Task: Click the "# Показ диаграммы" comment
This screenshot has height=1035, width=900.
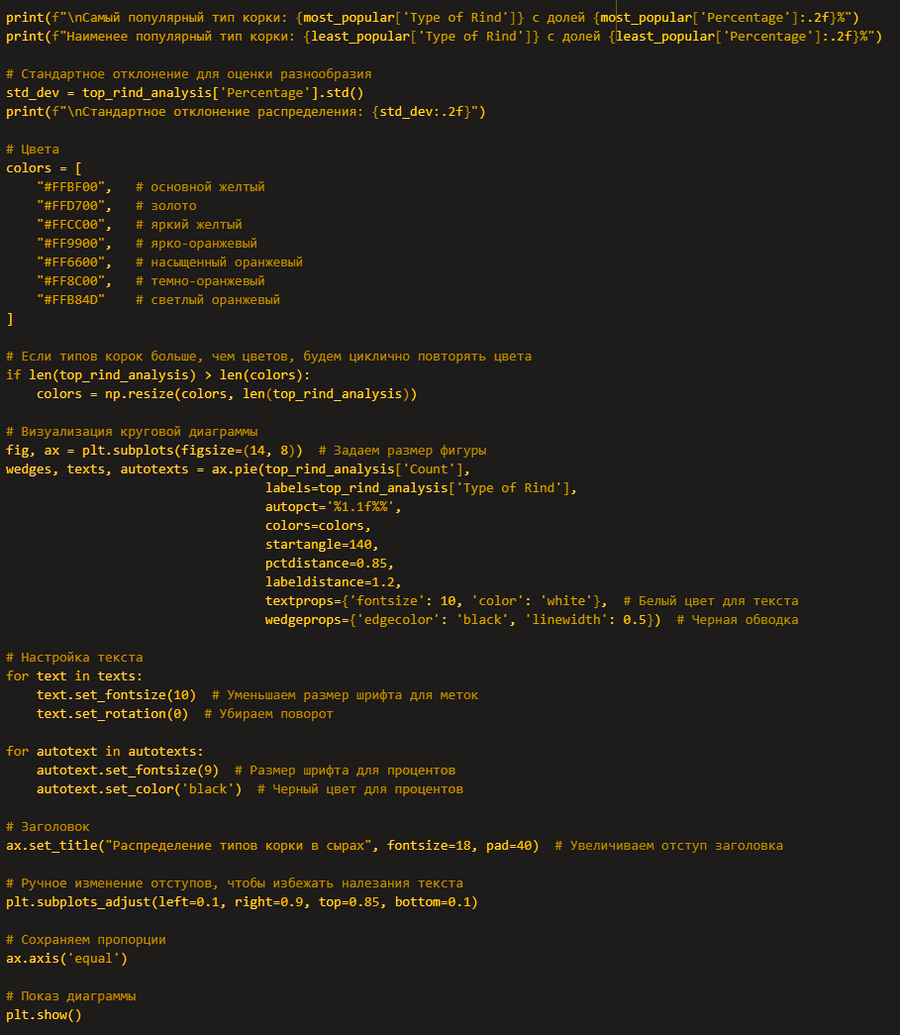Action: tap(71, 996)
